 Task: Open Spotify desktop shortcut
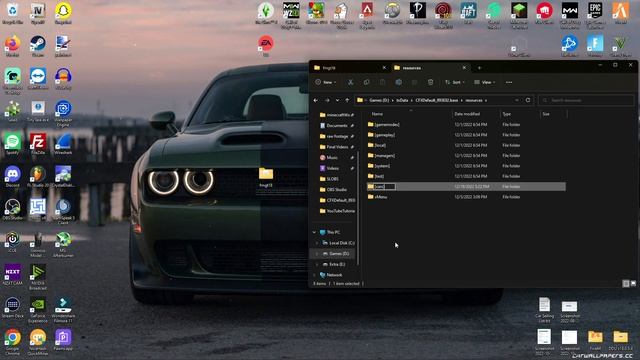click(x=13, y=144)
